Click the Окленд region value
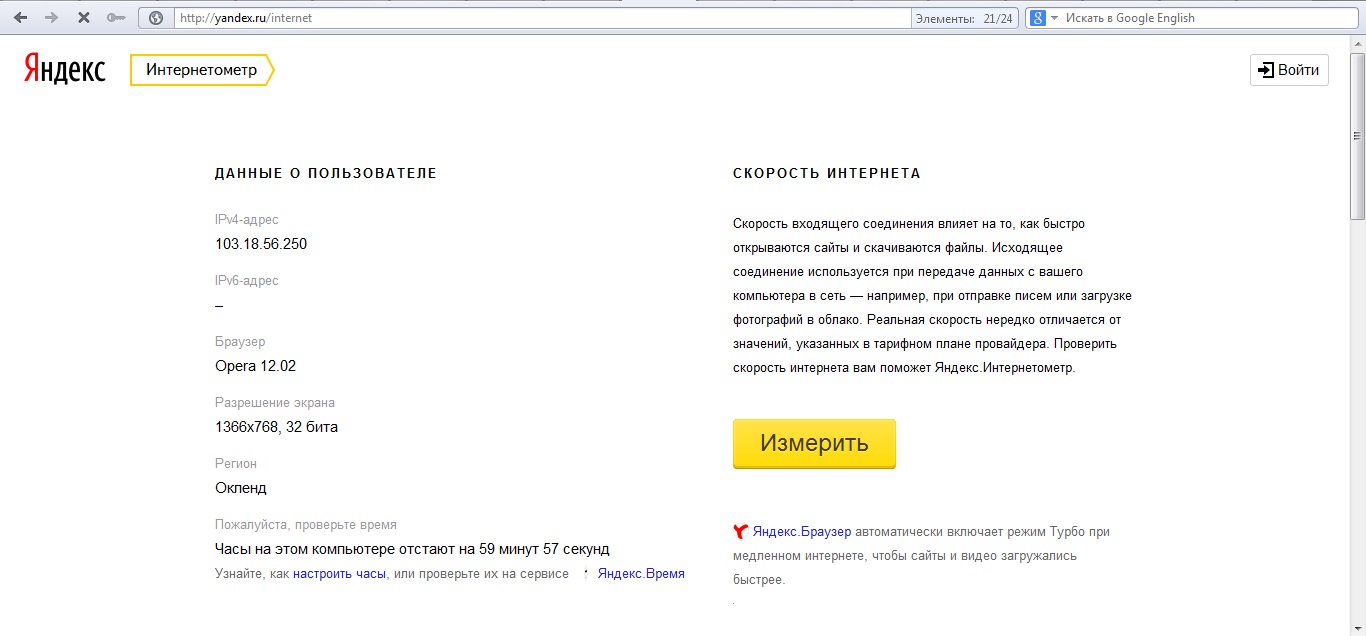The width and height of the screenshot is (1366, 636). pos(241,488)
